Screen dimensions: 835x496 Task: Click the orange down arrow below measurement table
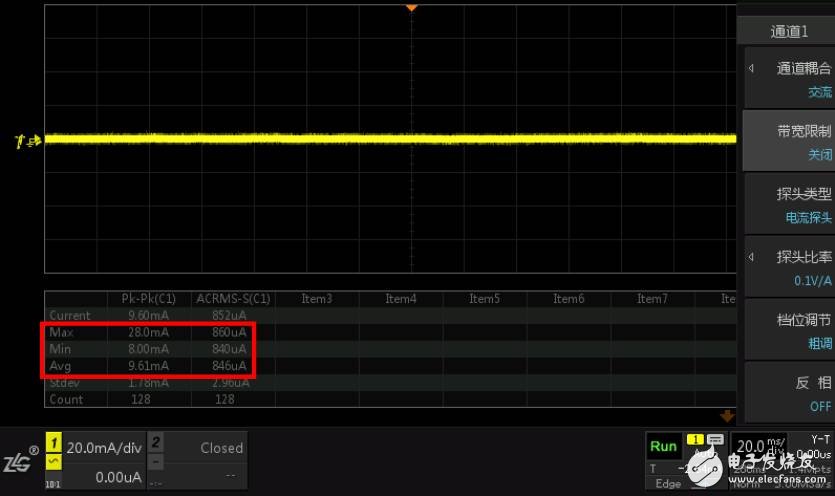tap(727, 415)
